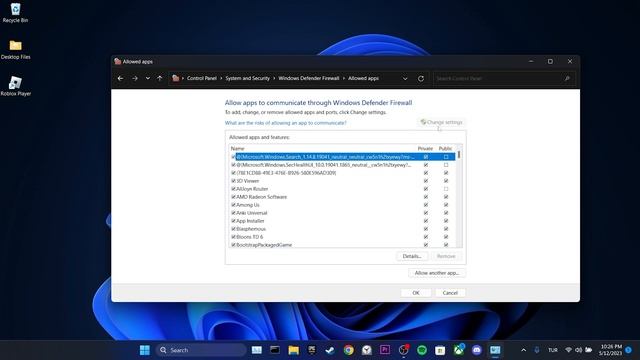Open the Windows Start menu
This screenshot has width=640, height=360.
pyautogui.click(x=144, y=350)
